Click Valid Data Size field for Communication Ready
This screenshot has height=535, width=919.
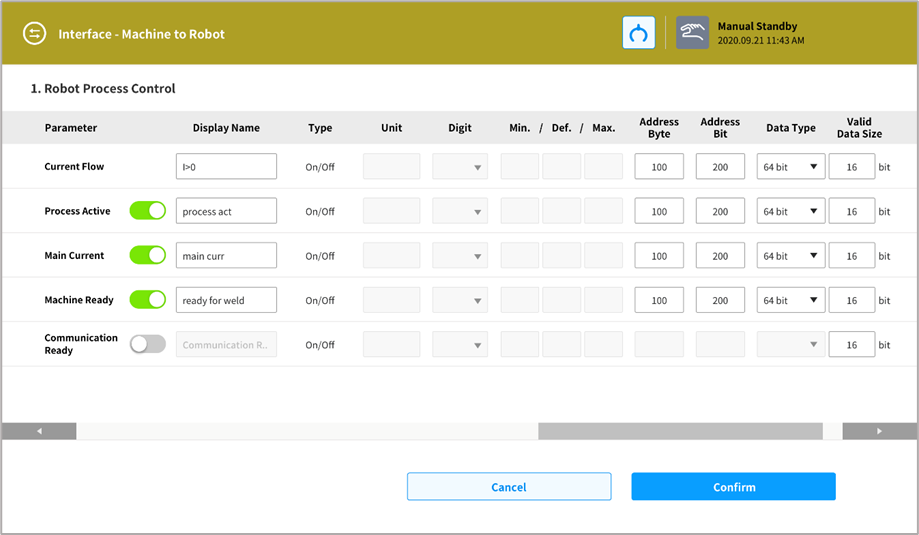click(x=851, y=345)
